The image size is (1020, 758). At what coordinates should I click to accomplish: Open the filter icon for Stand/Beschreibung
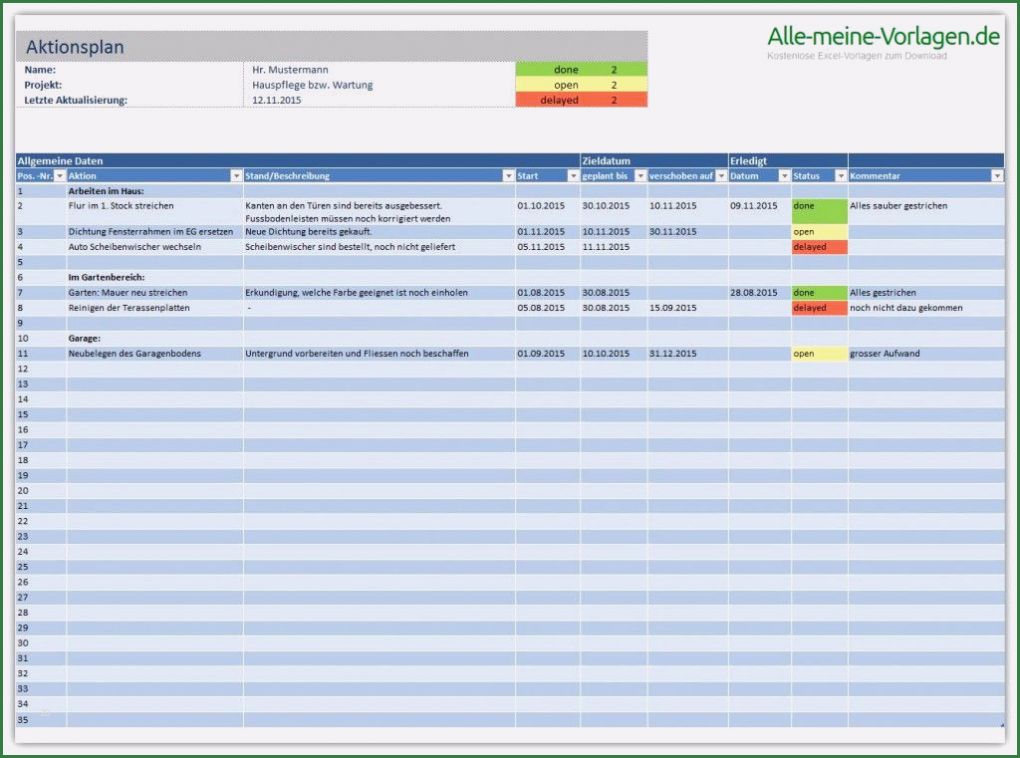click(509, 175)
